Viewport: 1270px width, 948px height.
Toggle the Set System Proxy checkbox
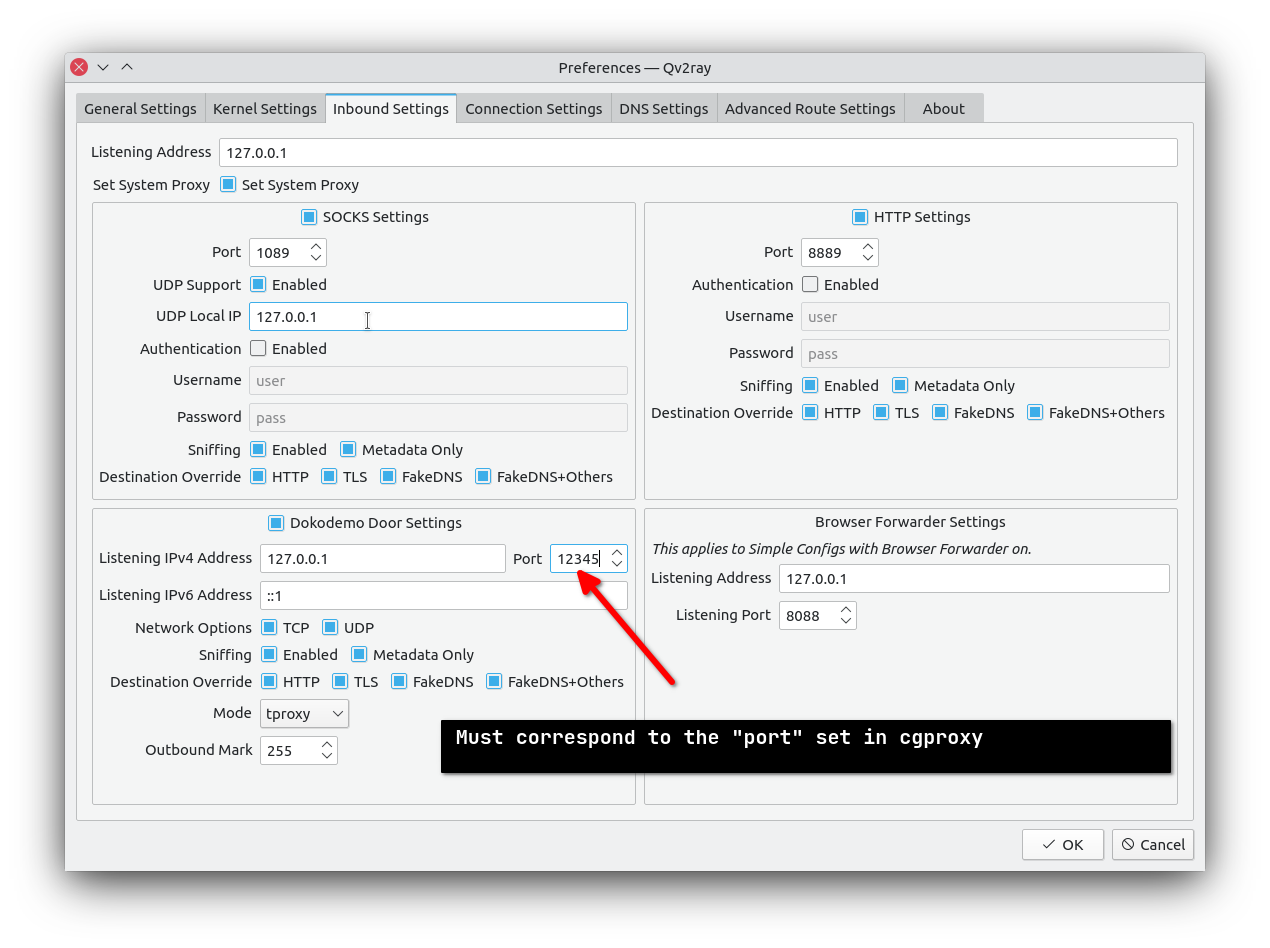coord(228,185)
